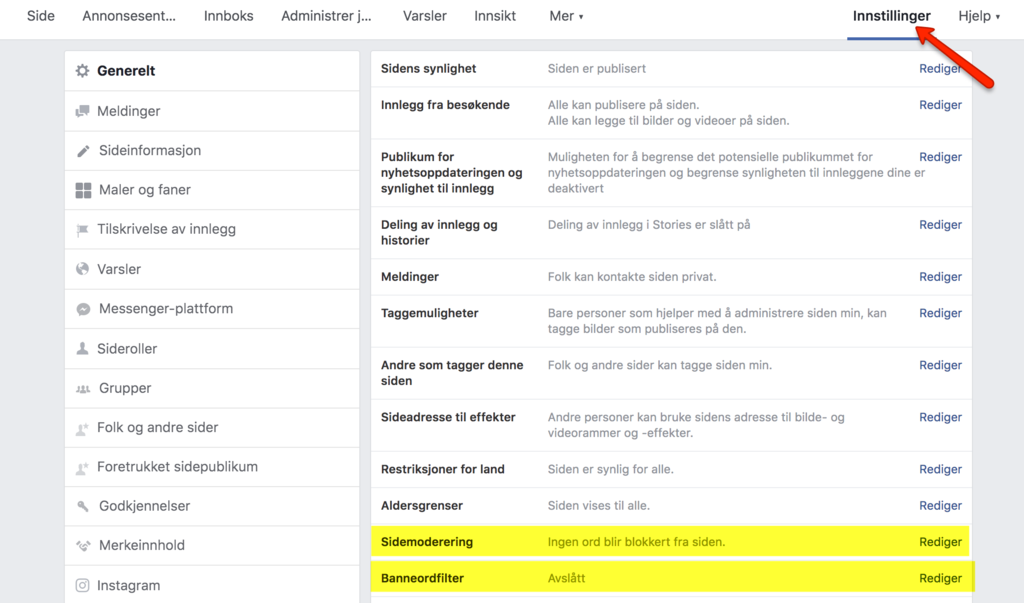Click the Maler og faner grid icon
The width and height of the screenshot is (1024, 603).
click(83, 190)
